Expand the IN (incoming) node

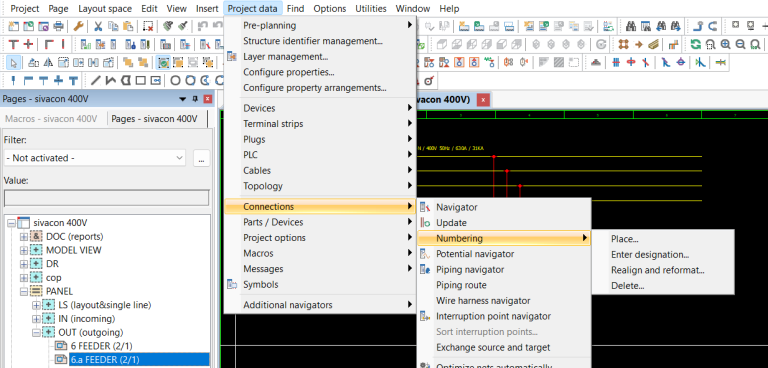(36, 319)
